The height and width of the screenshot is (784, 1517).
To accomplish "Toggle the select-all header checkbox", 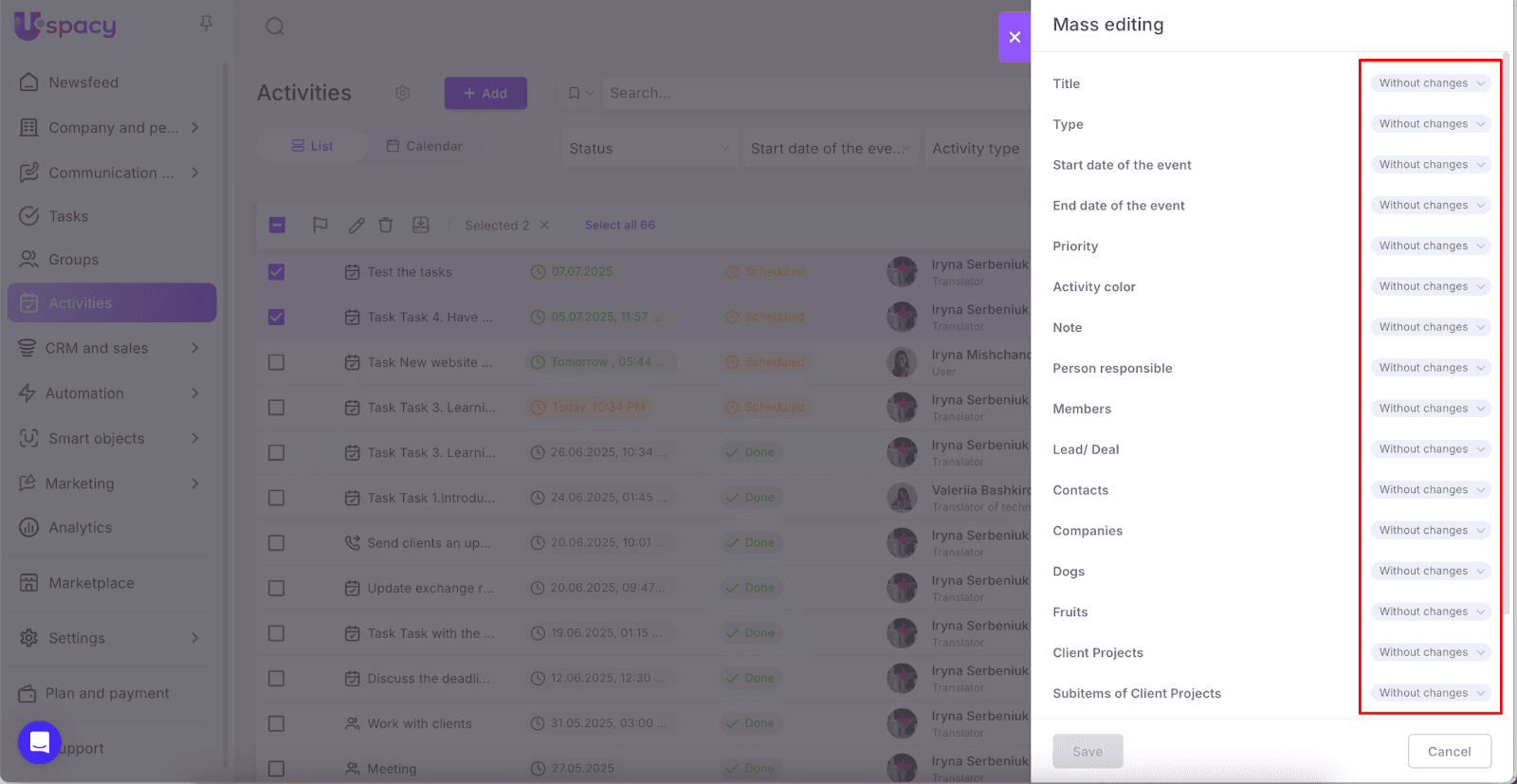I will tap(277, 225).
